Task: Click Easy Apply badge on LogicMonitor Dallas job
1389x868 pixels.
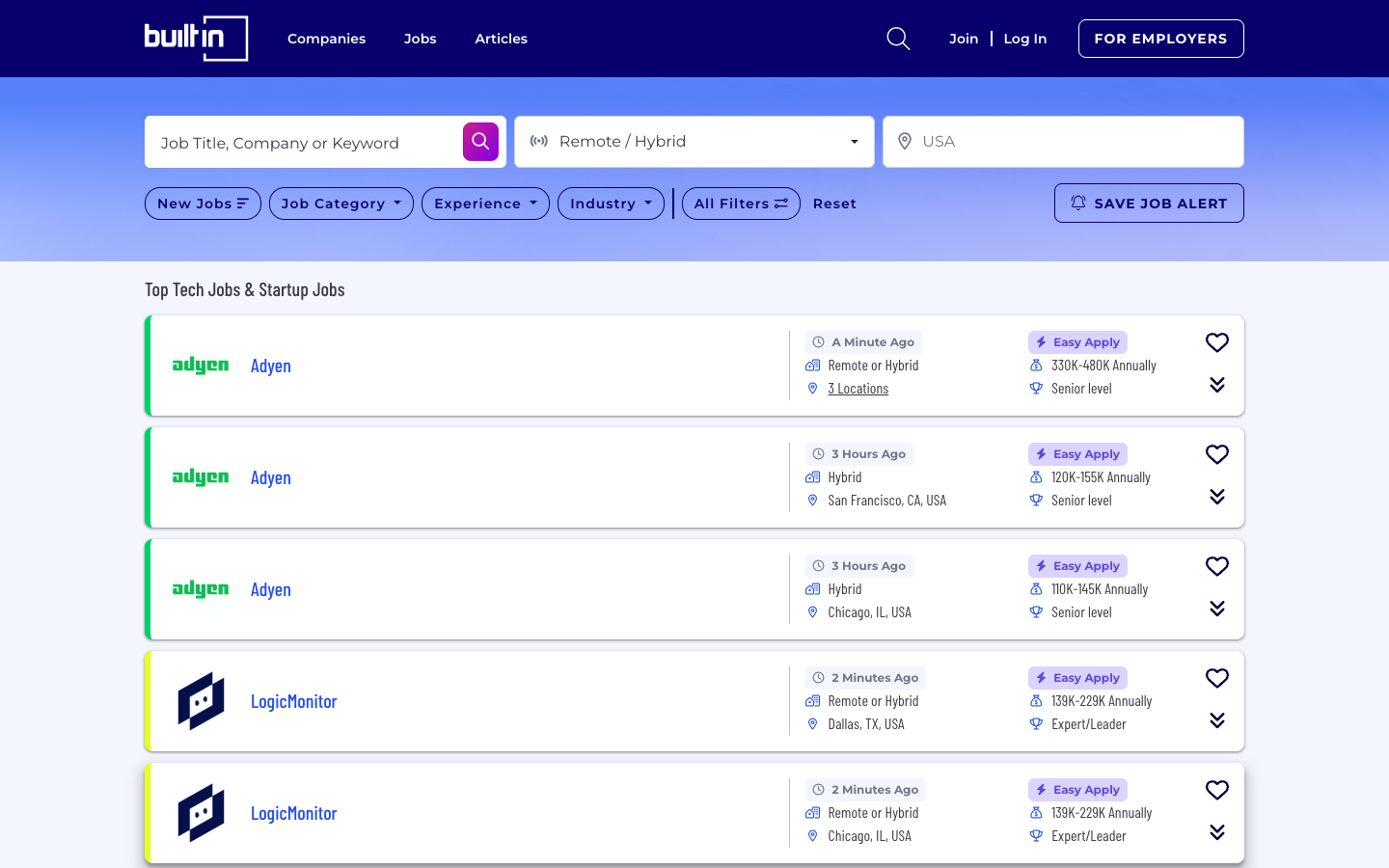Action: click(x=1077, y=678)
